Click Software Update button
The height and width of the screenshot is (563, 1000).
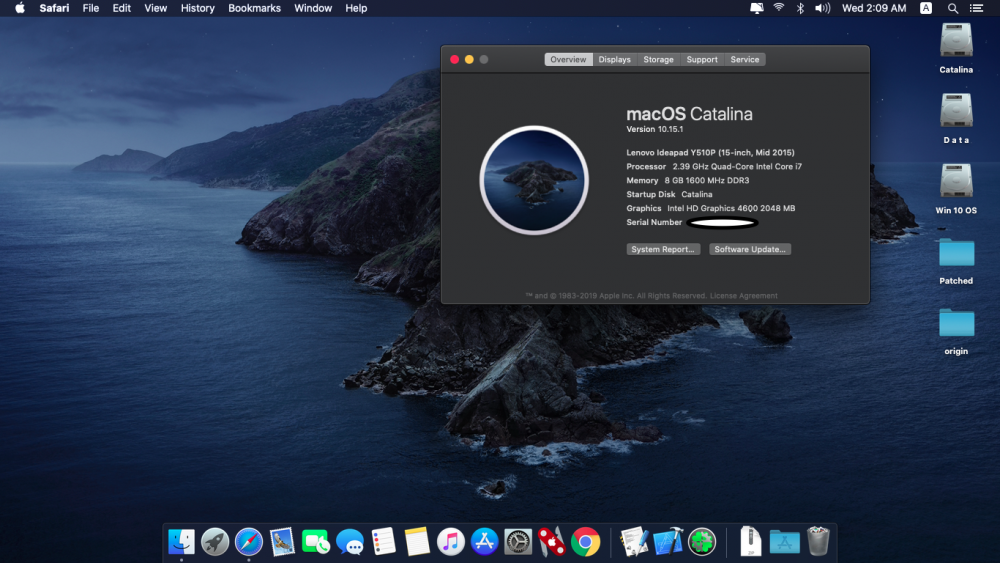pos(750,249)
